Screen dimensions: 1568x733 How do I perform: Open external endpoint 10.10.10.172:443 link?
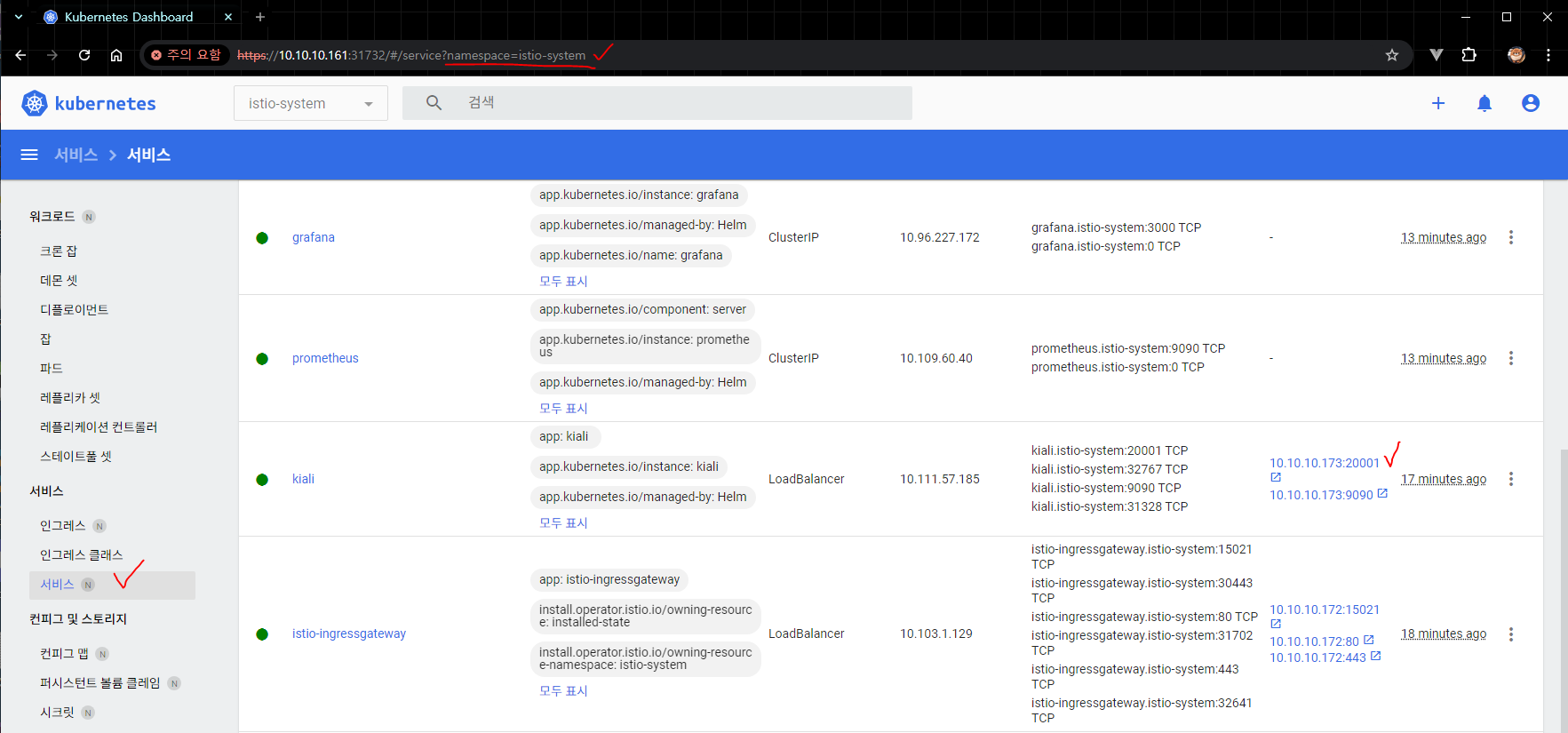pos(1317,657)
